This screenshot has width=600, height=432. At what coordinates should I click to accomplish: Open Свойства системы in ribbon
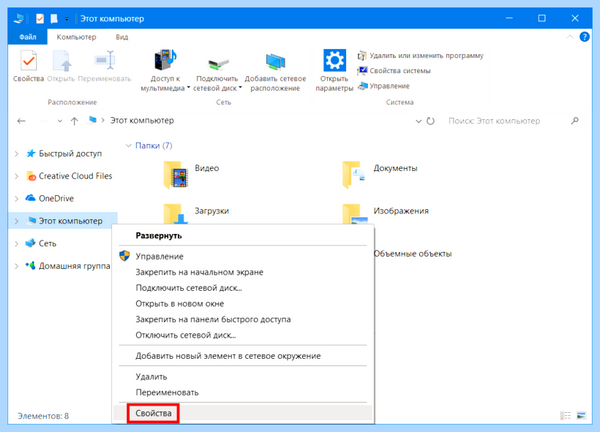point(394,71)
